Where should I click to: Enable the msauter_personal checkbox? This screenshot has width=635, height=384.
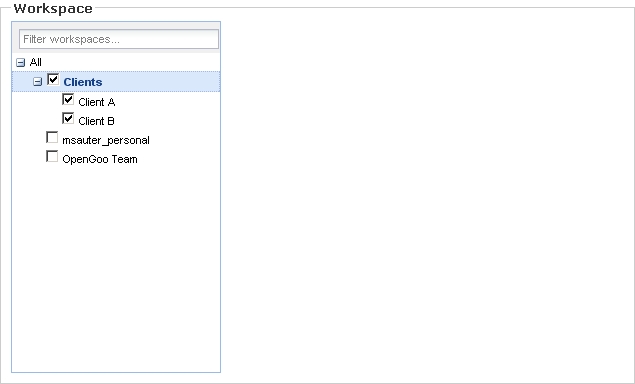click(52, 137)
